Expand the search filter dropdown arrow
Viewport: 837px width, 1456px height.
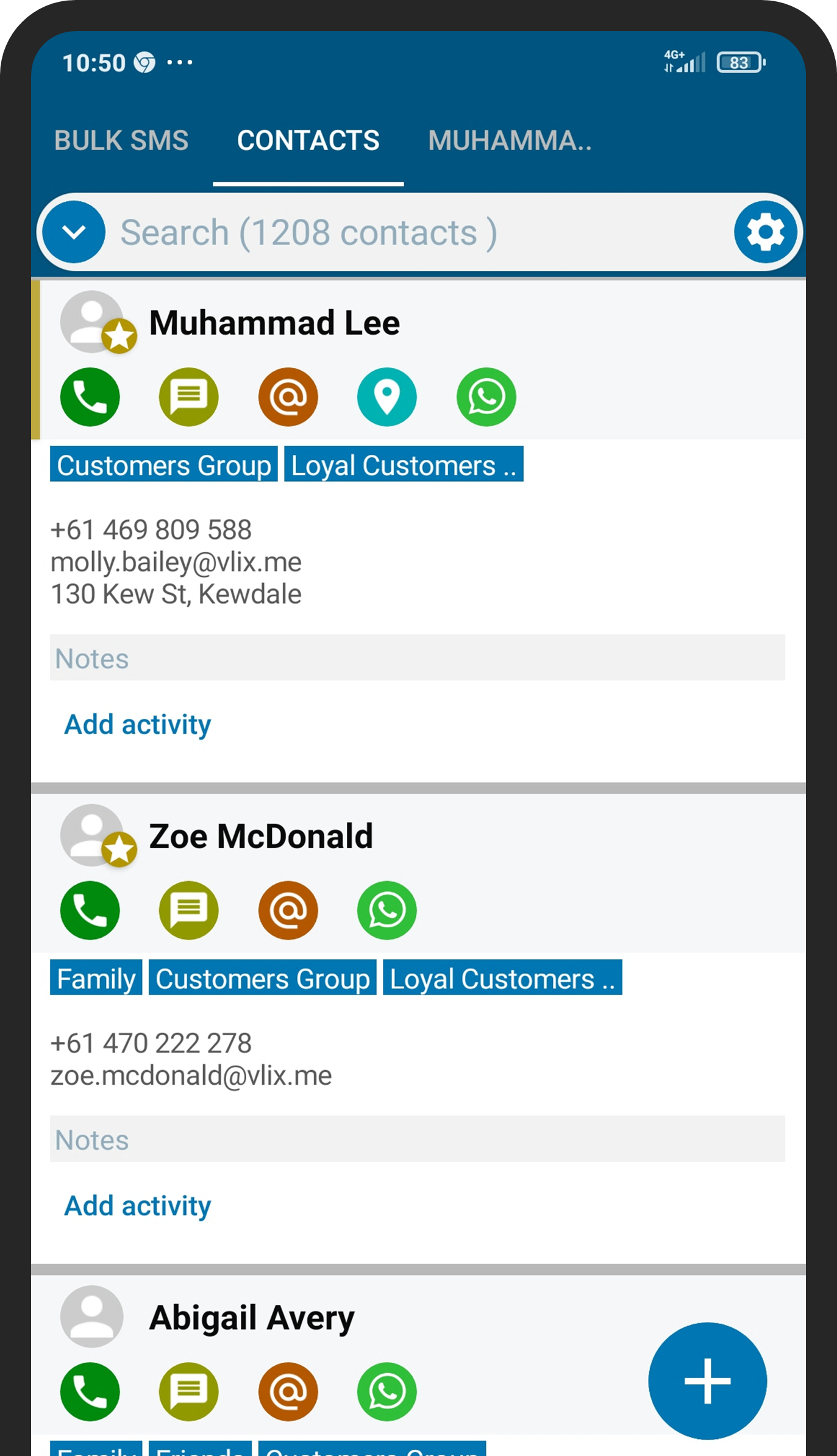pos(74,232)
